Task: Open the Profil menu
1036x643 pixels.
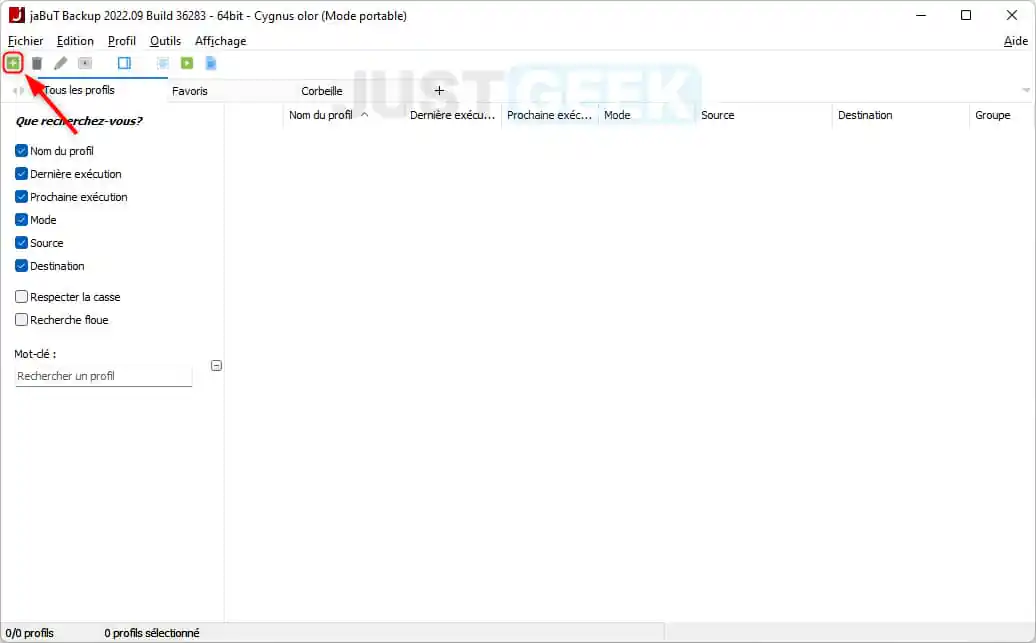Action: (122, 41)
